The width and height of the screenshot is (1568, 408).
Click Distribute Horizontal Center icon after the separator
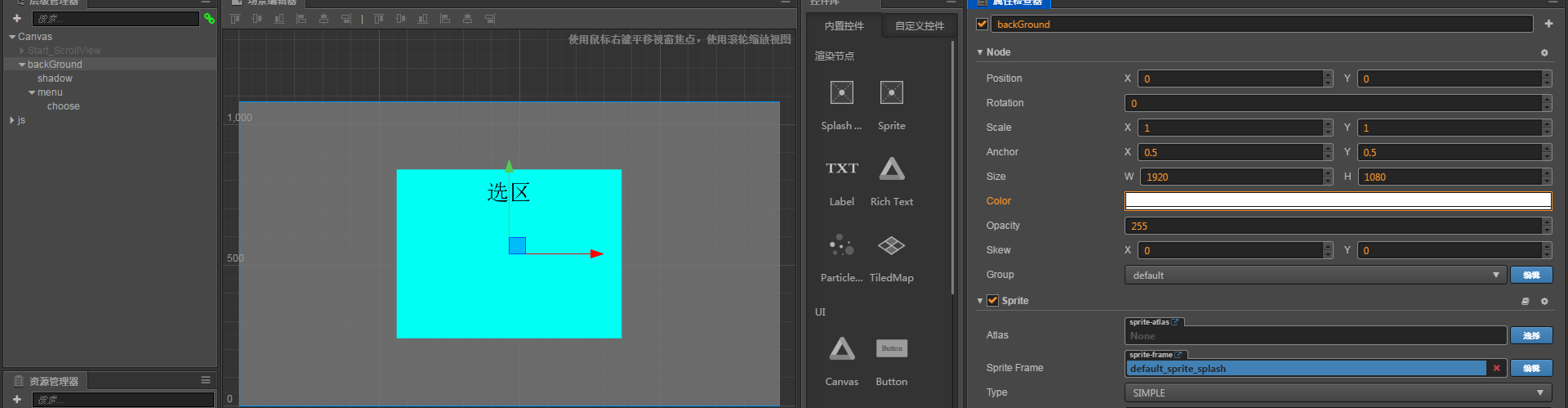point(467,18)
